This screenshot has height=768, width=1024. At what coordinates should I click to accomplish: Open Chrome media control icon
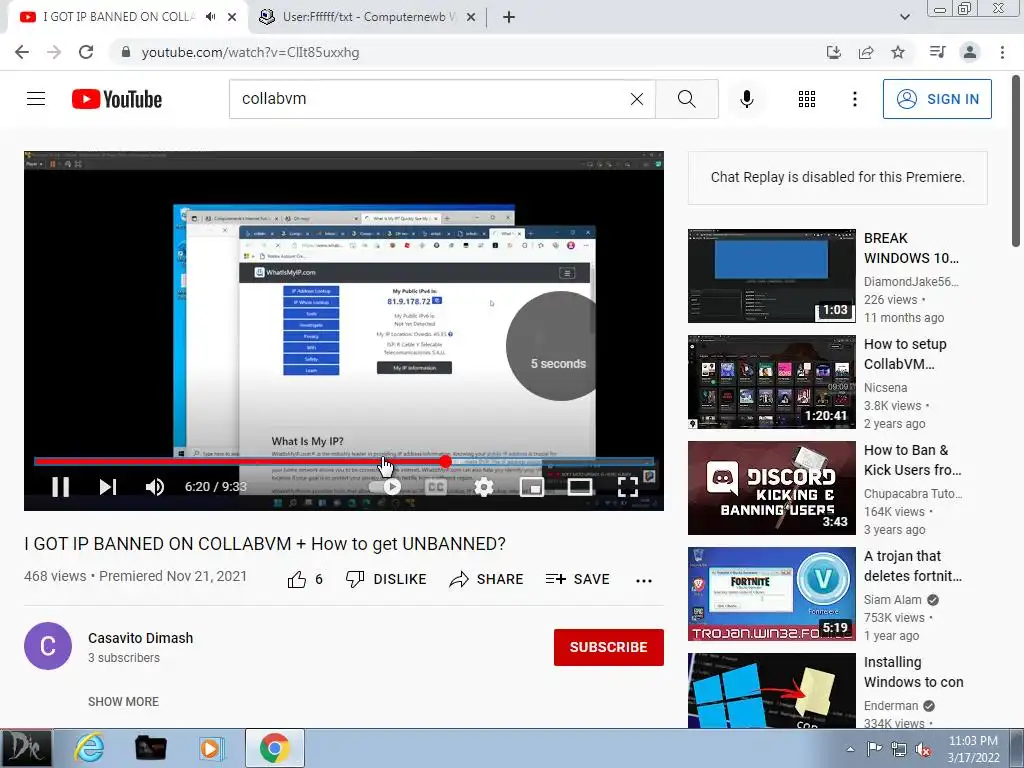(937, 52)
